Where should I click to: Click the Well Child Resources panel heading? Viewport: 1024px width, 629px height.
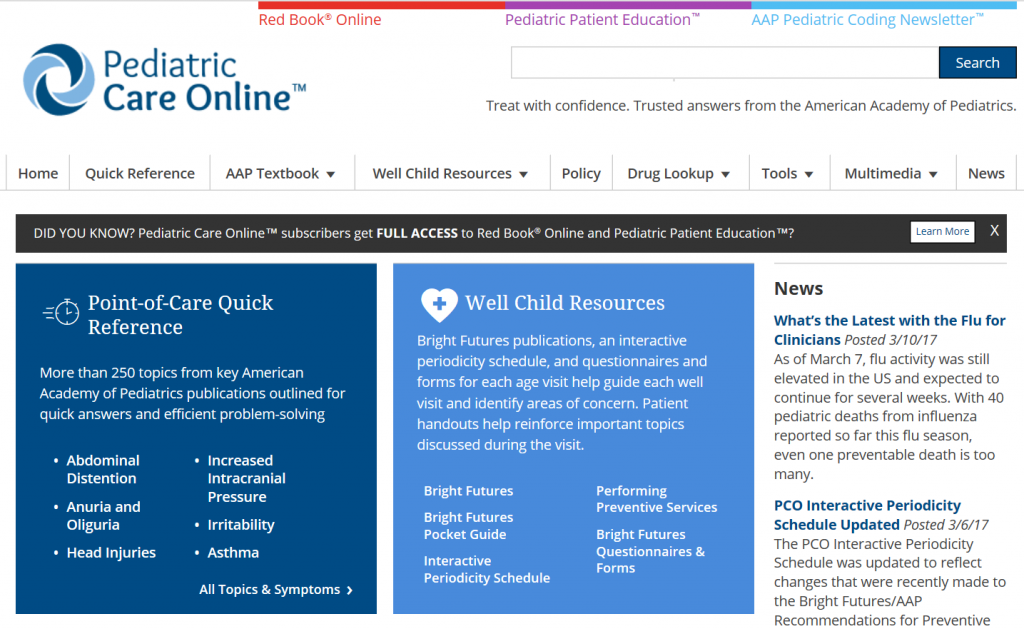(565, 302)
